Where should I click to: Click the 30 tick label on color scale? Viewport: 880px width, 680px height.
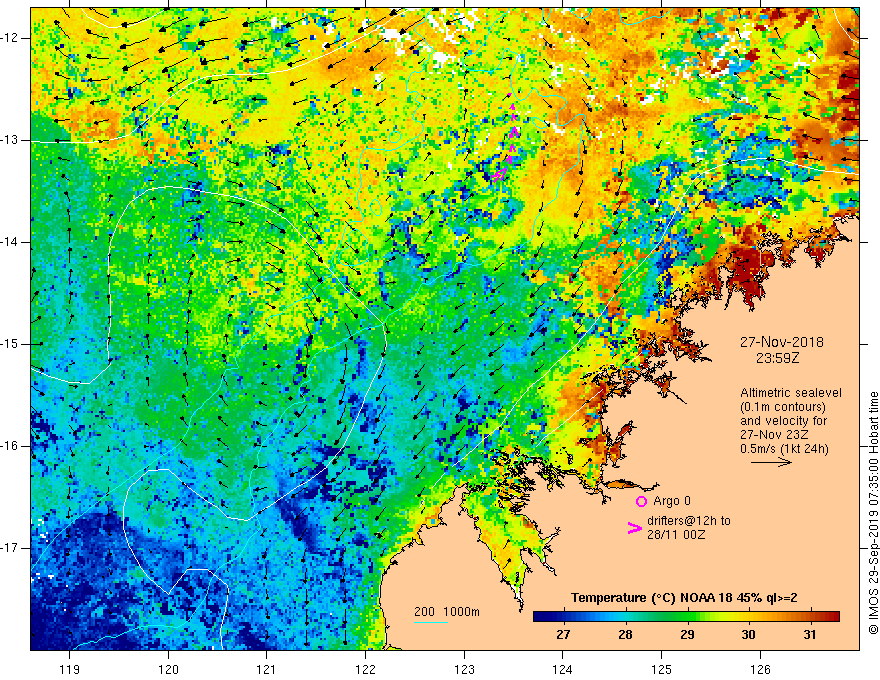[x=748, y=635]
